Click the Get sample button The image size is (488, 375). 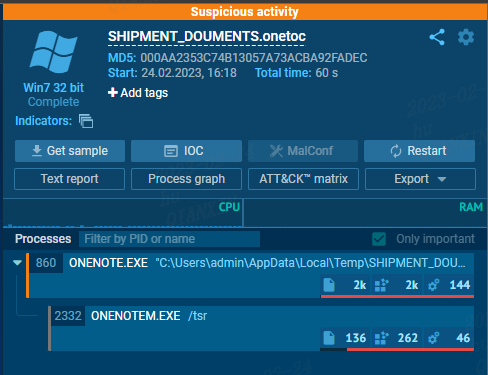70,151
